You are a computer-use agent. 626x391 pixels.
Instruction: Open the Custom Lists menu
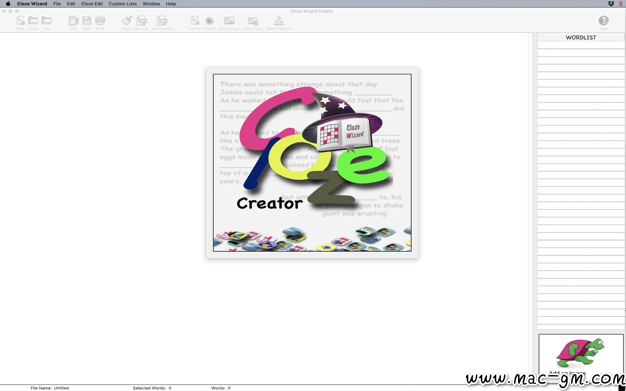(123, 4)
